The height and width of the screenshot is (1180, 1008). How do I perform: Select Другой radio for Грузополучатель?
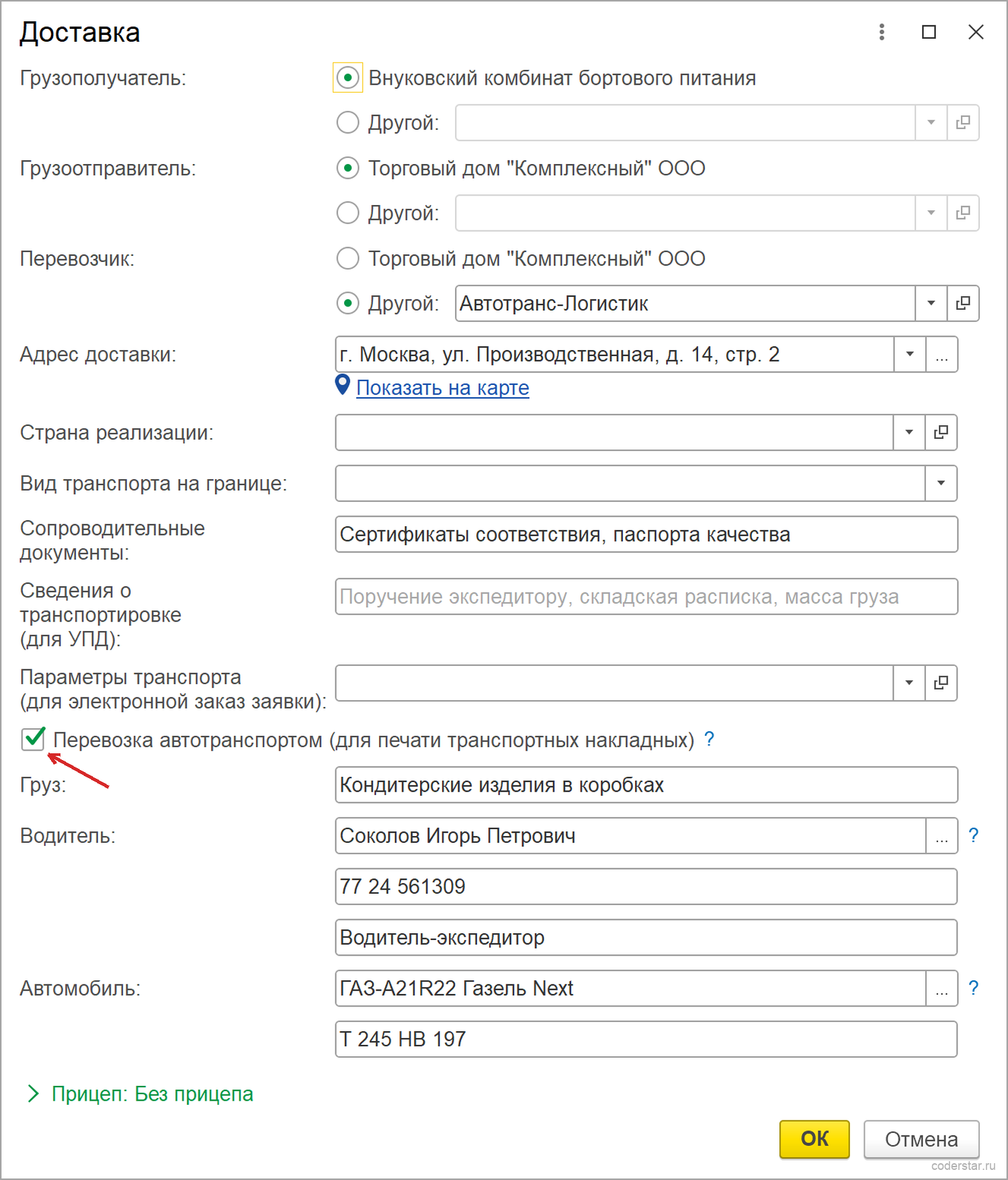(x=347, y=122)
